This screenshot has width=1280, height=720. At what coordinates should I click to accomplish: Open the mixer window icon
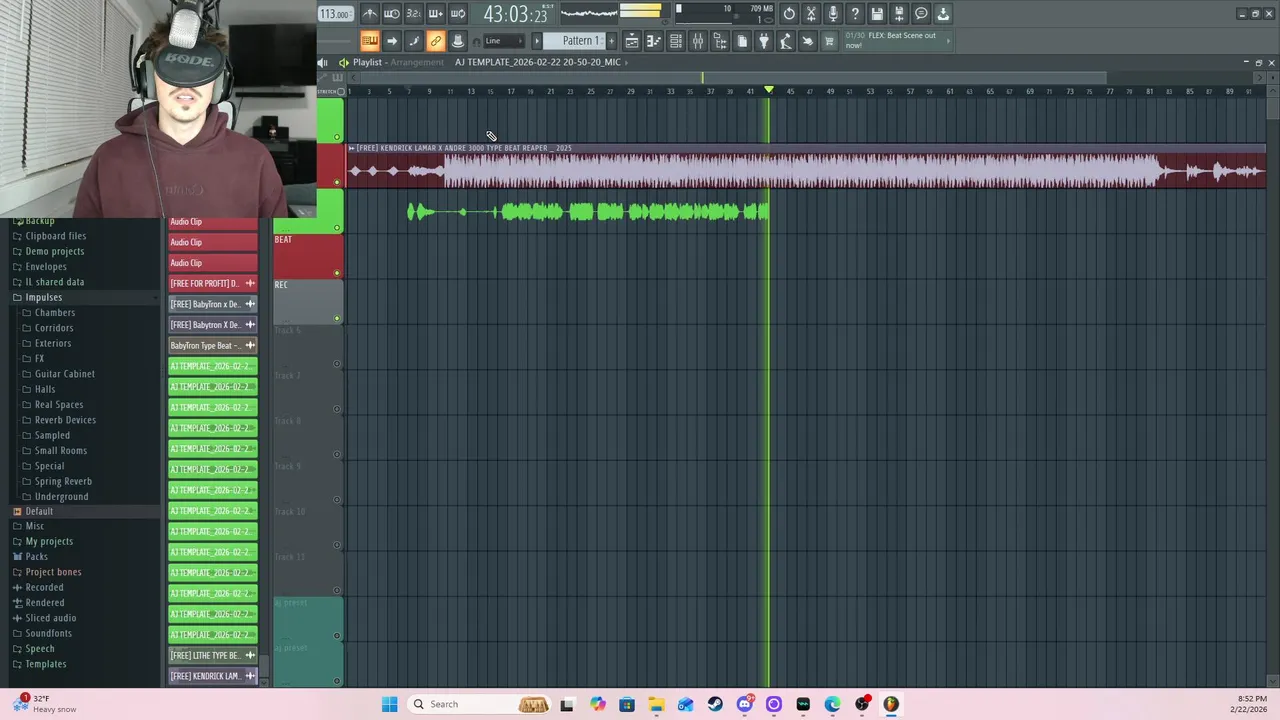698,41
